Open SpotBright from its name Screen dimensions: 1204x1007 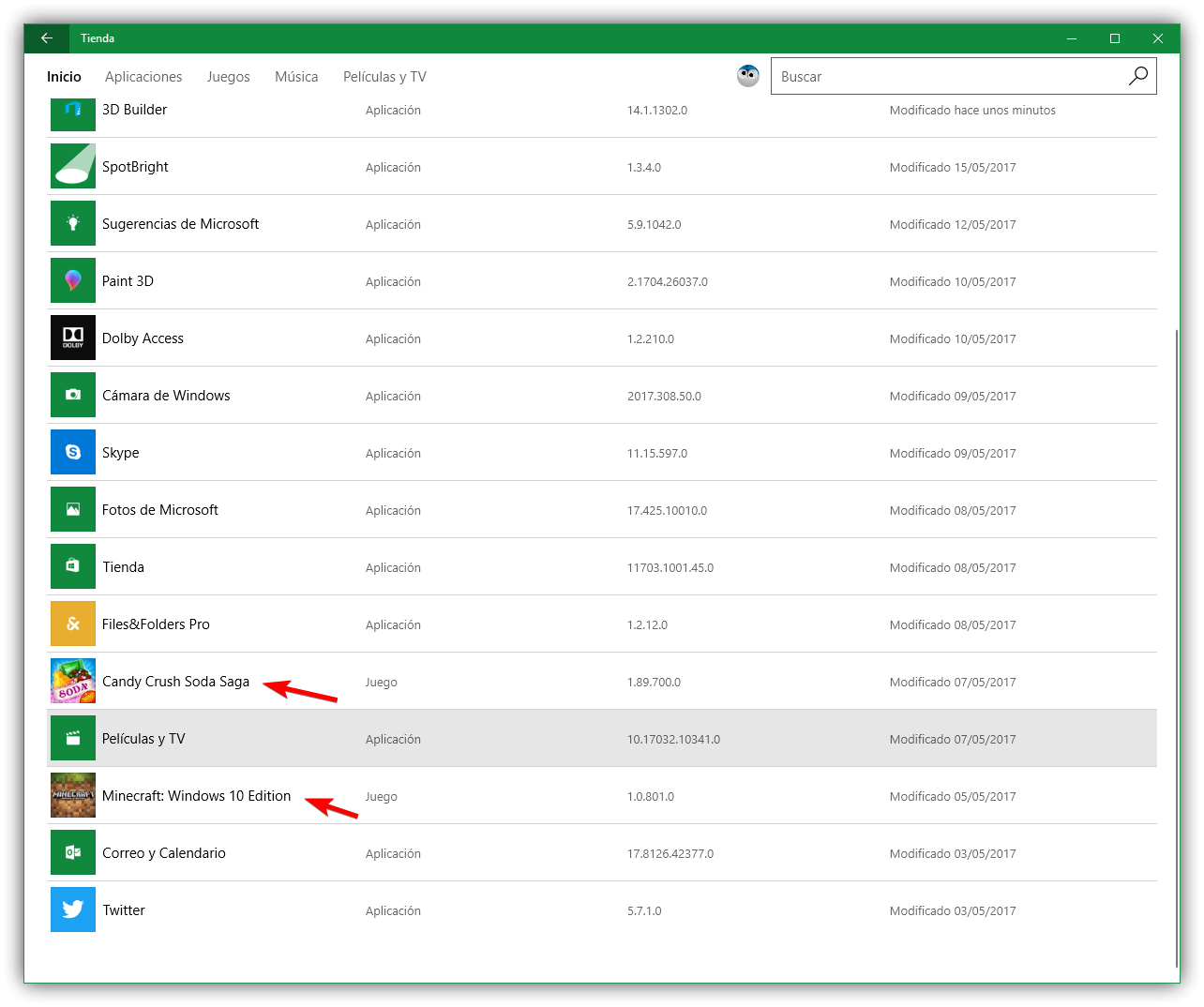[x=135, y=167]
